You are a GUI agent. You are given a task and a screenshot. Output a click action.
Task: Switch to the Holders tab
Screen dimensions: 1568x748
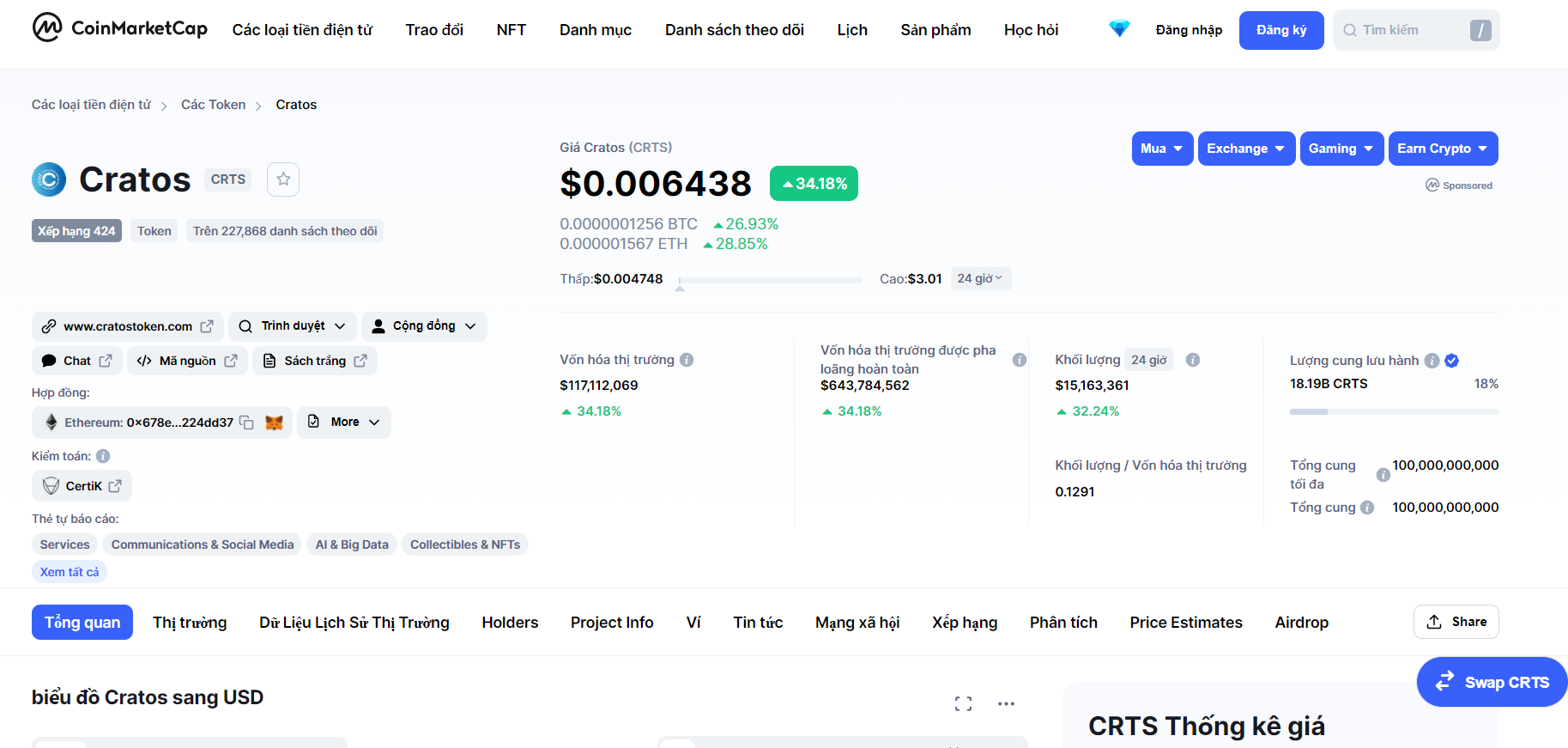pos(510,623)
